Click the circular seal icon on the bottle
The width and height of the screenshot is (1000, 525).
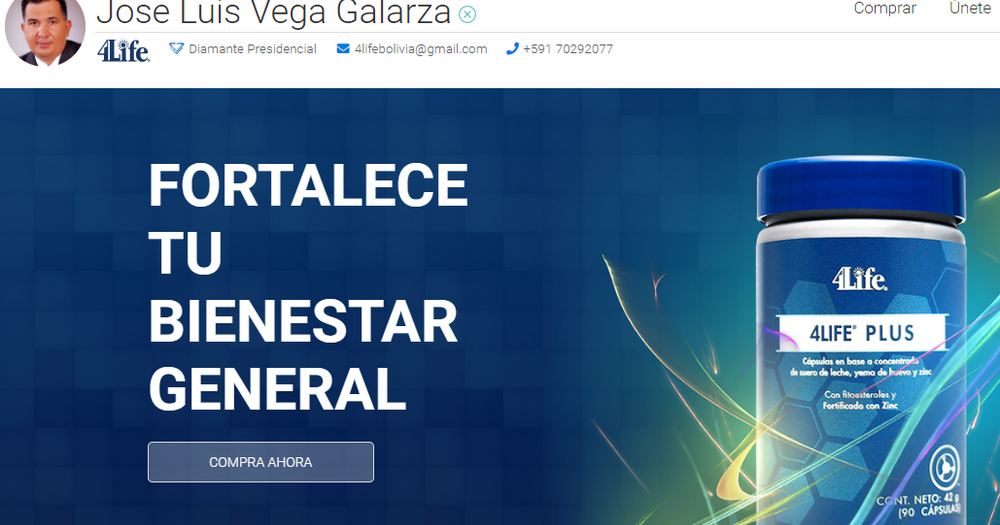pyautogui.click(x=946, y=470)
